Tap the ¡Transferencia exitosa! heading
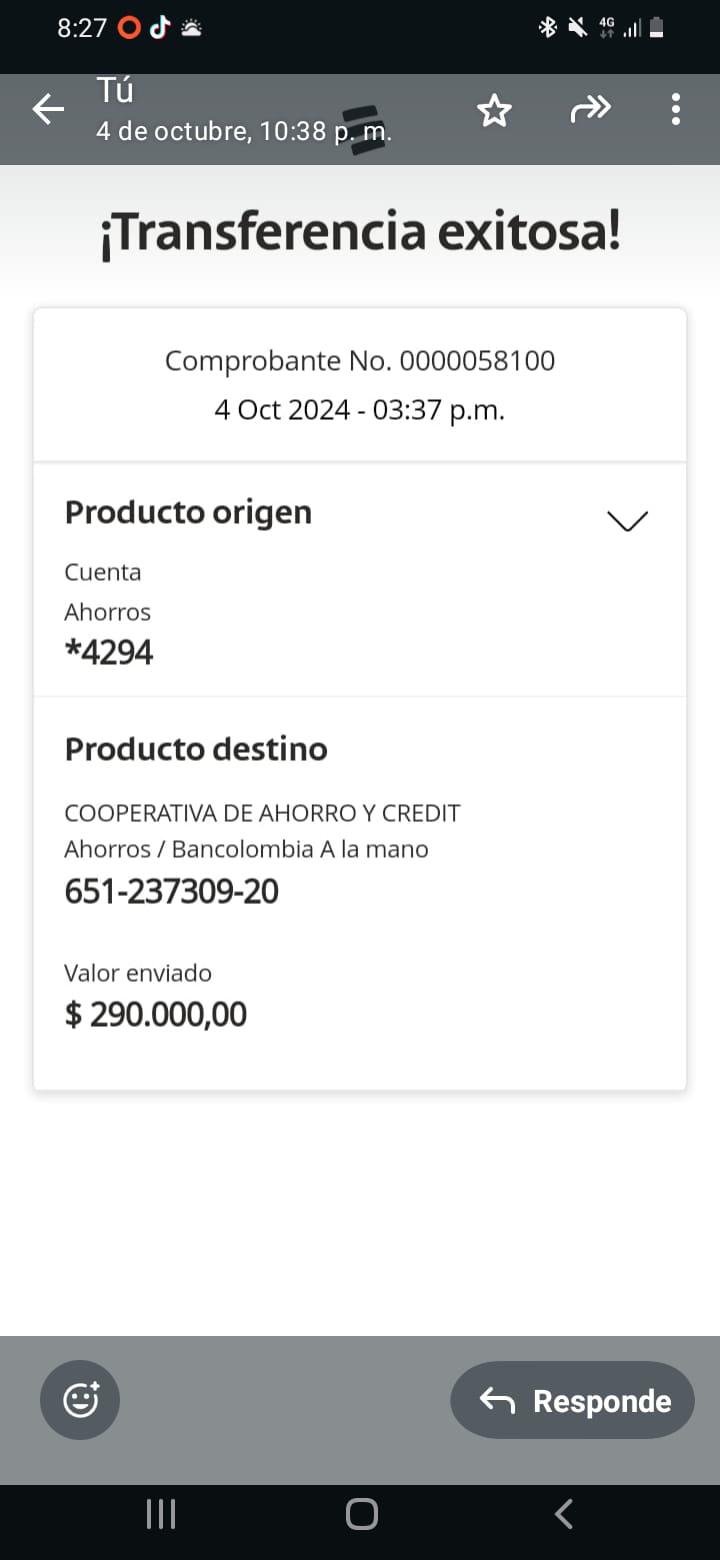 (360, 233)
